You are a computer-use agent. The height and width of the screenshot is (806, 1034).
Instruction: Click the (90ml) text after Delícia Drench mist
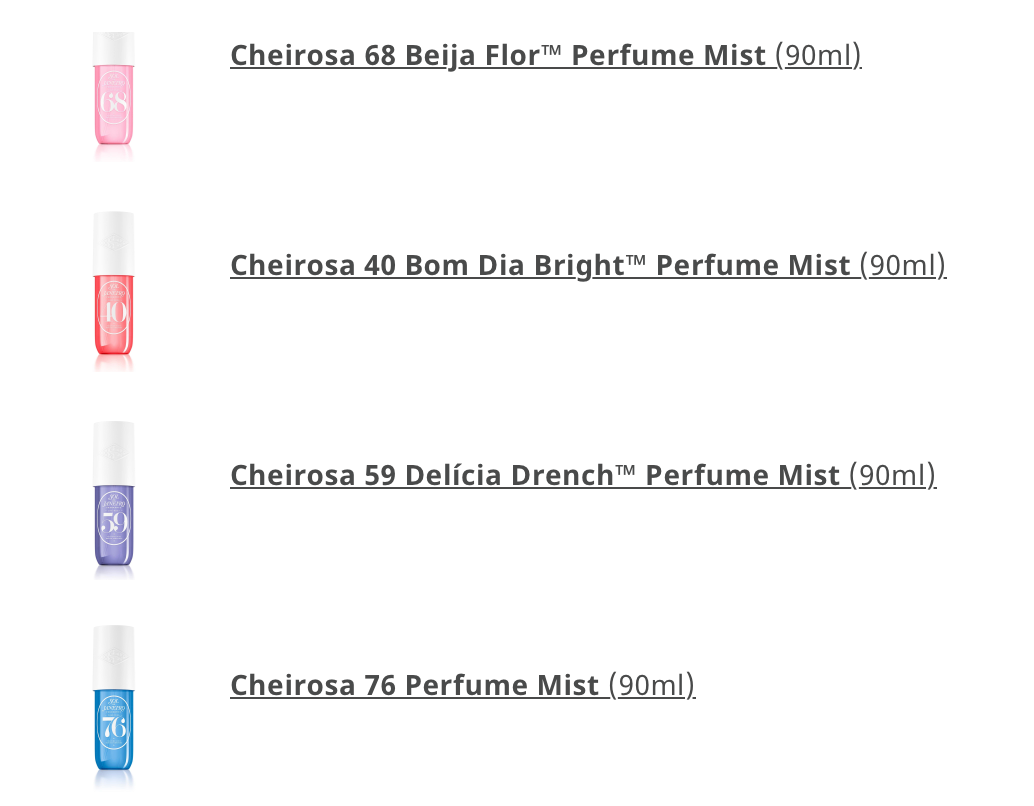[x=893, y=475]
